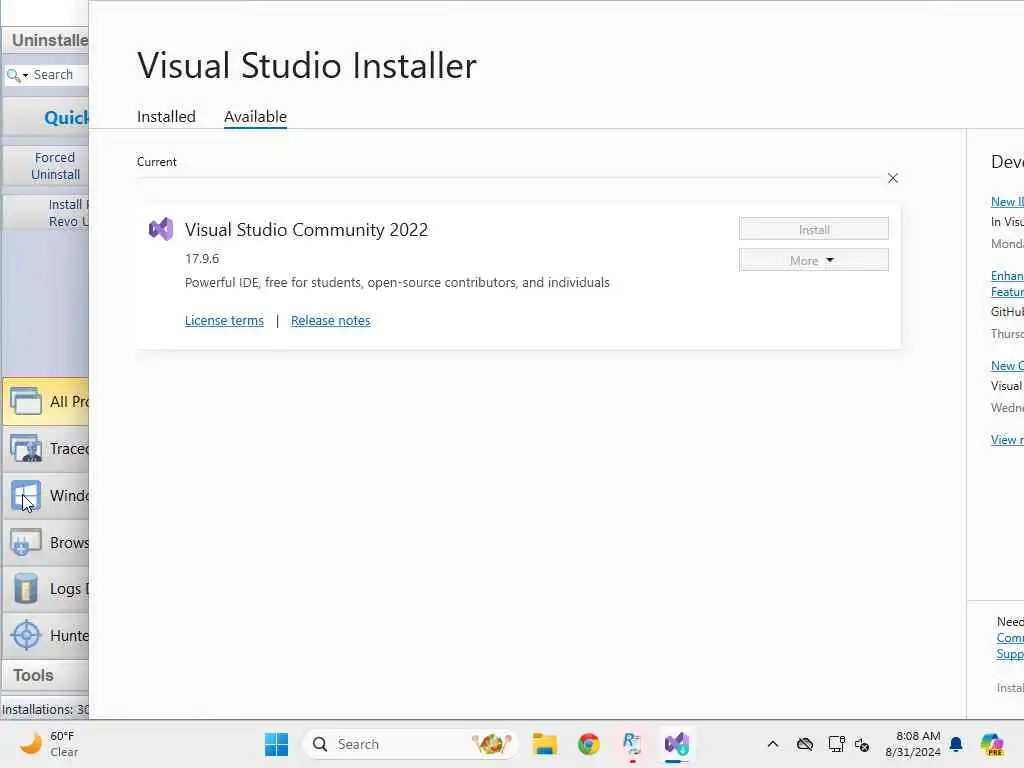
Task: Expand the Tools section in Revo sidebar
Action: (45, 675)
